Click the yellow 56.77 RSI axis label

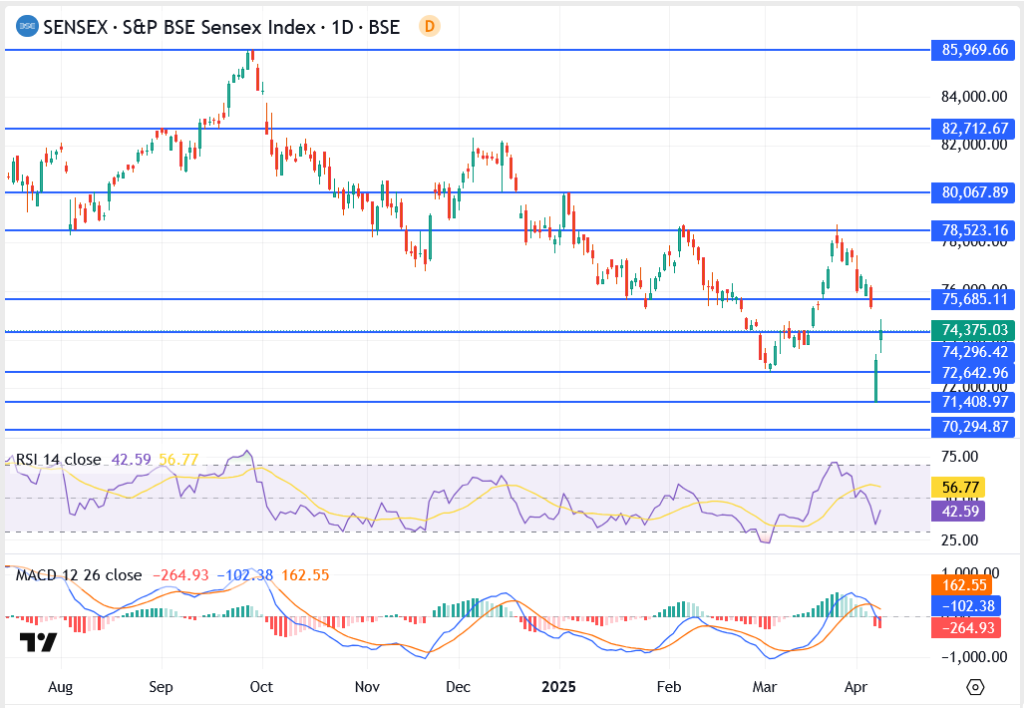(959, 487)
